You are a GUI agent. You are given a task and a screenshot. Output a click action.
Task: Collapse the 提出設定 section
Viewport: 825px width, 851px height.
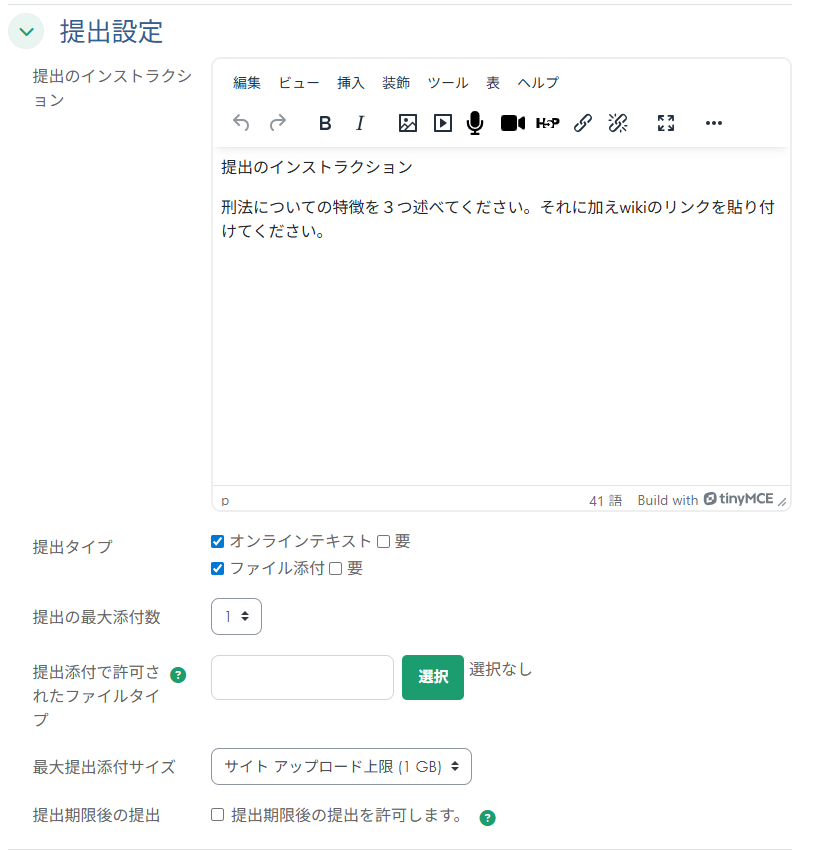26,31
